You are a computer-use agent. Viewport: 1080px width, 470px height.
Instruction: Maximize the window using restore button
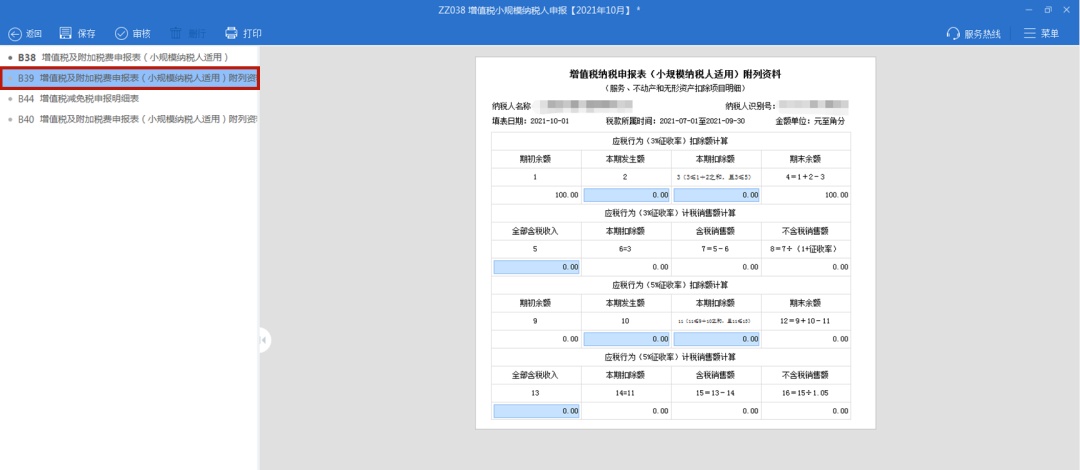point(1047,9)
